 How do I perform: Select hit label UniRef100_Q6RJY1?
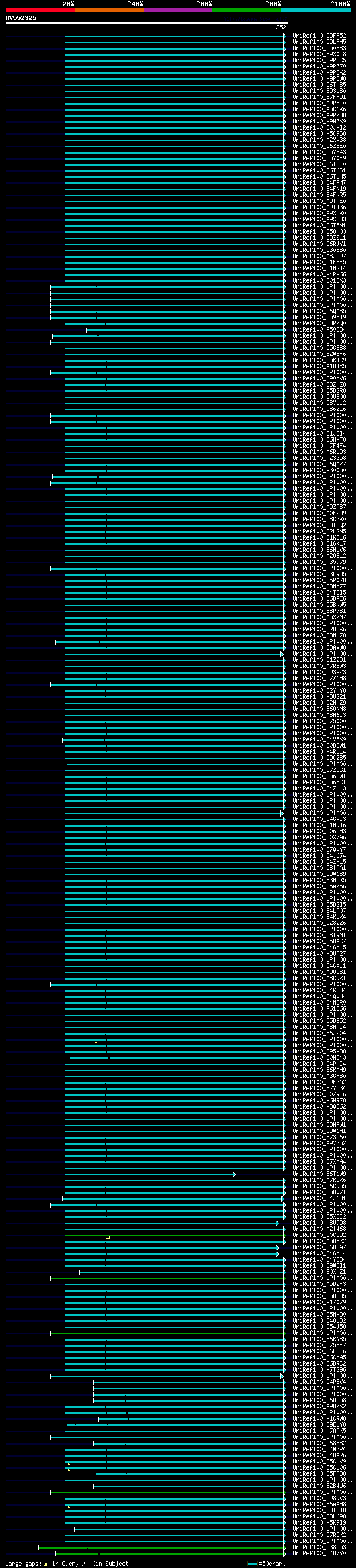tap(319, 244)
